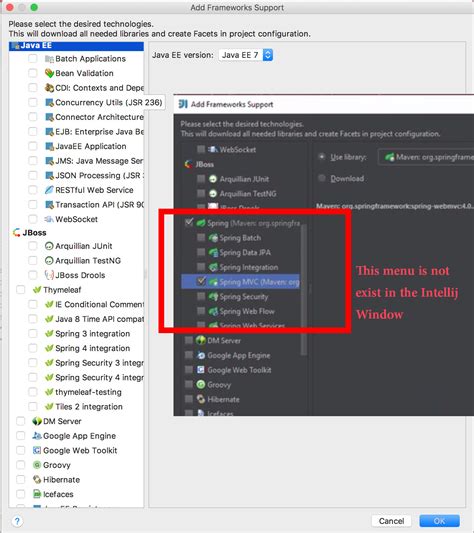Enable the Batch Applications checkbox
This screenshot has width=474, height=533.
(33, 58)
